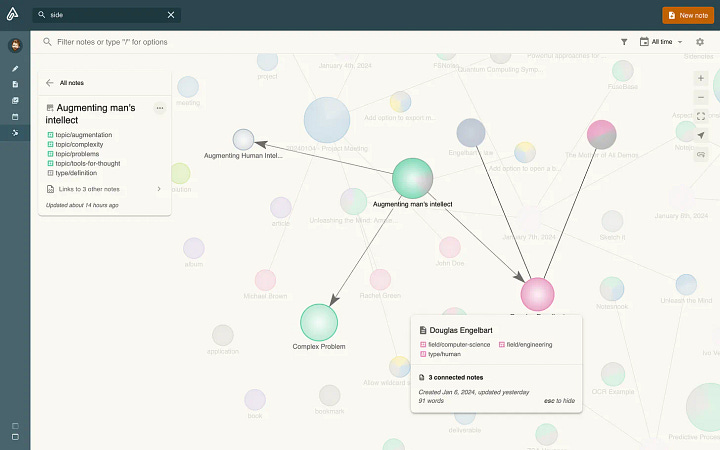Select the 'Sketch it' graph node
Viewport: 720px width, 450px height.
coord(613,221)
